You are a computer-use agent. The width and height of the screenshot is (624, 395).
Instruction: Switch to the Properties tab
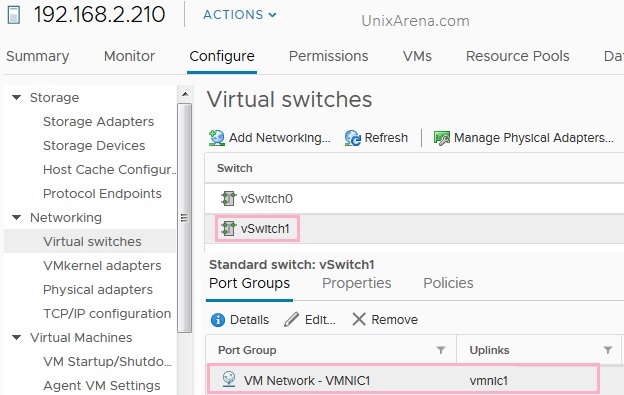click(x=357, y=283)
